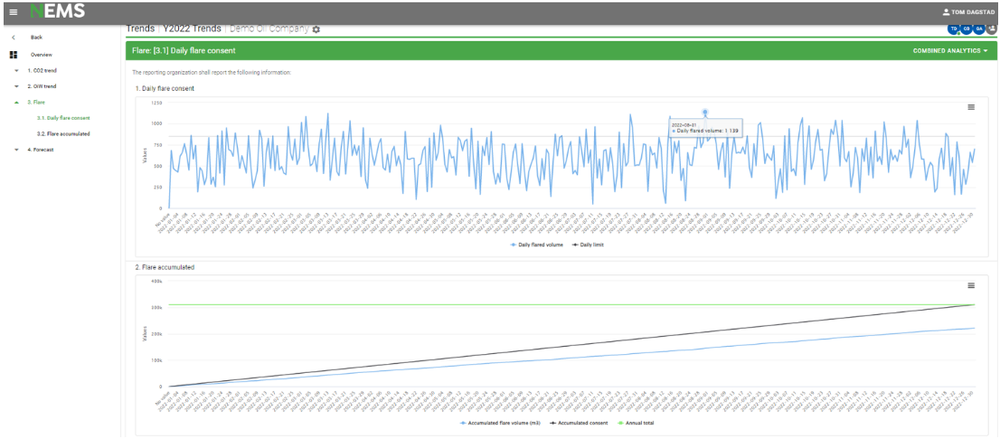Click the Daily flared volume 1 139 tooltip
This screenshot has height=444, width=1000.
click(x=705, y=126)
